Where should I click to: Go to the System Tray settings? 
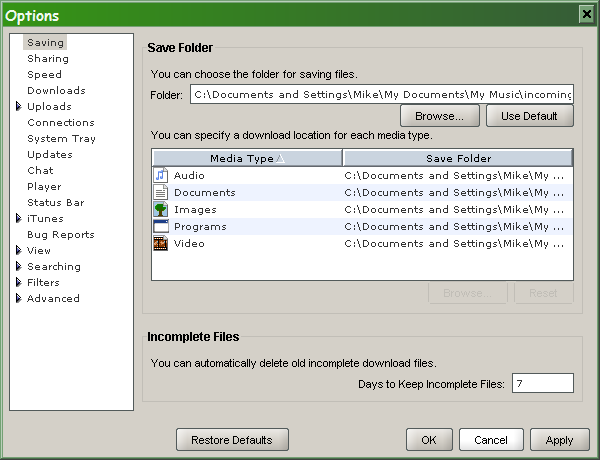pos(61,139)
